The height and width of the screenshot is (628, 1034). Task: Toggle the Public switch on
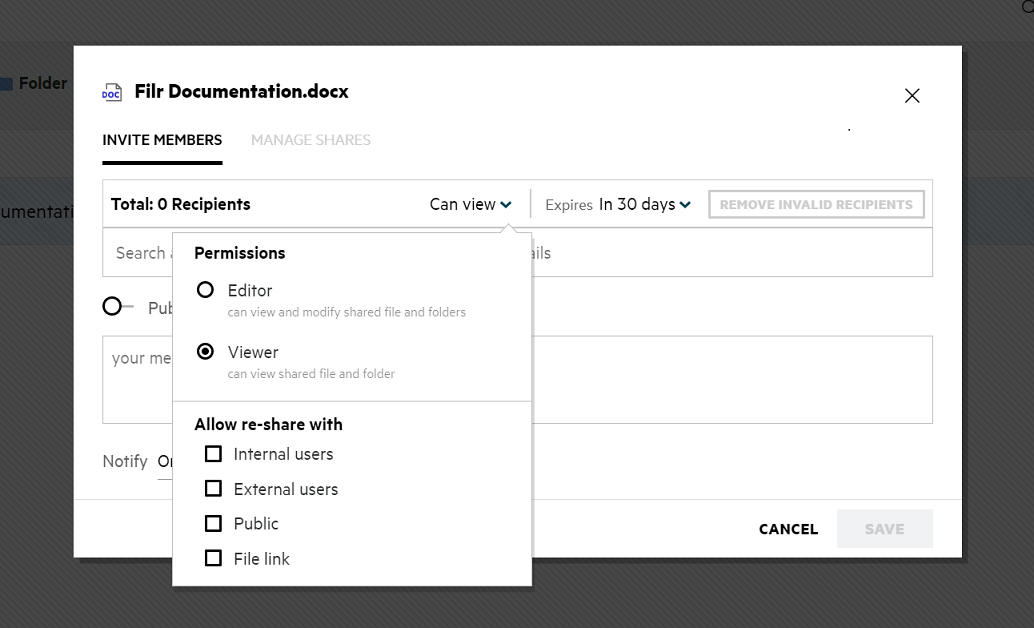click(x=117, y=306)
